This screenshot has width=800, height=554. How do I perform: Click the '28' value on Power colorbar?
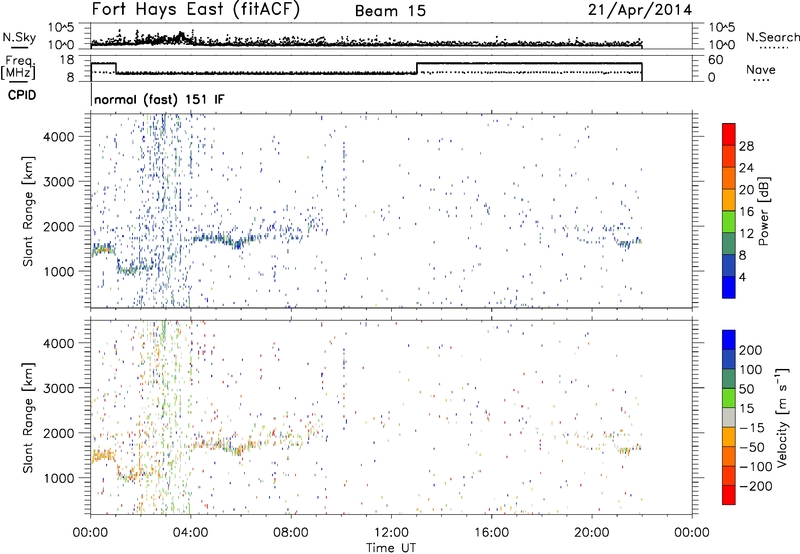pyautogui.click(x=746, y=146)
